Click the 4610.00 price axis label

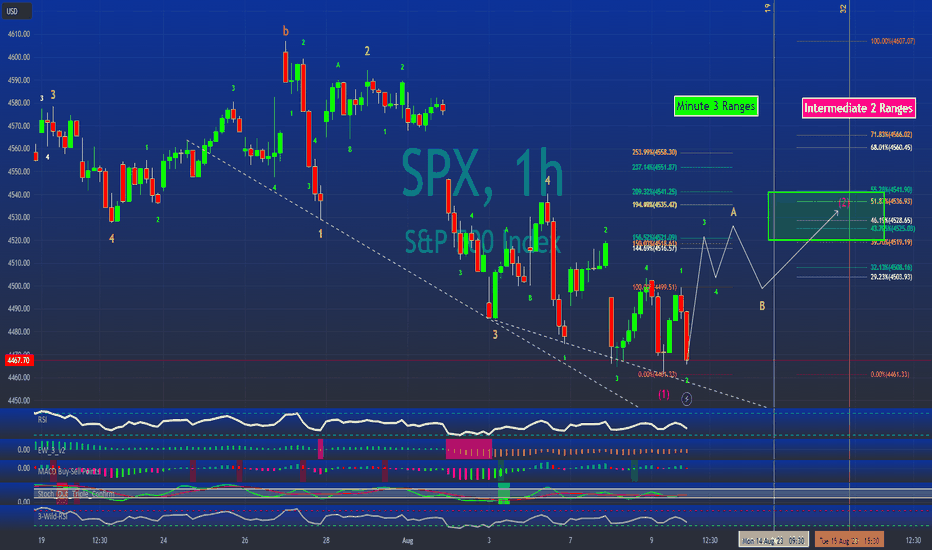[19, 34]
